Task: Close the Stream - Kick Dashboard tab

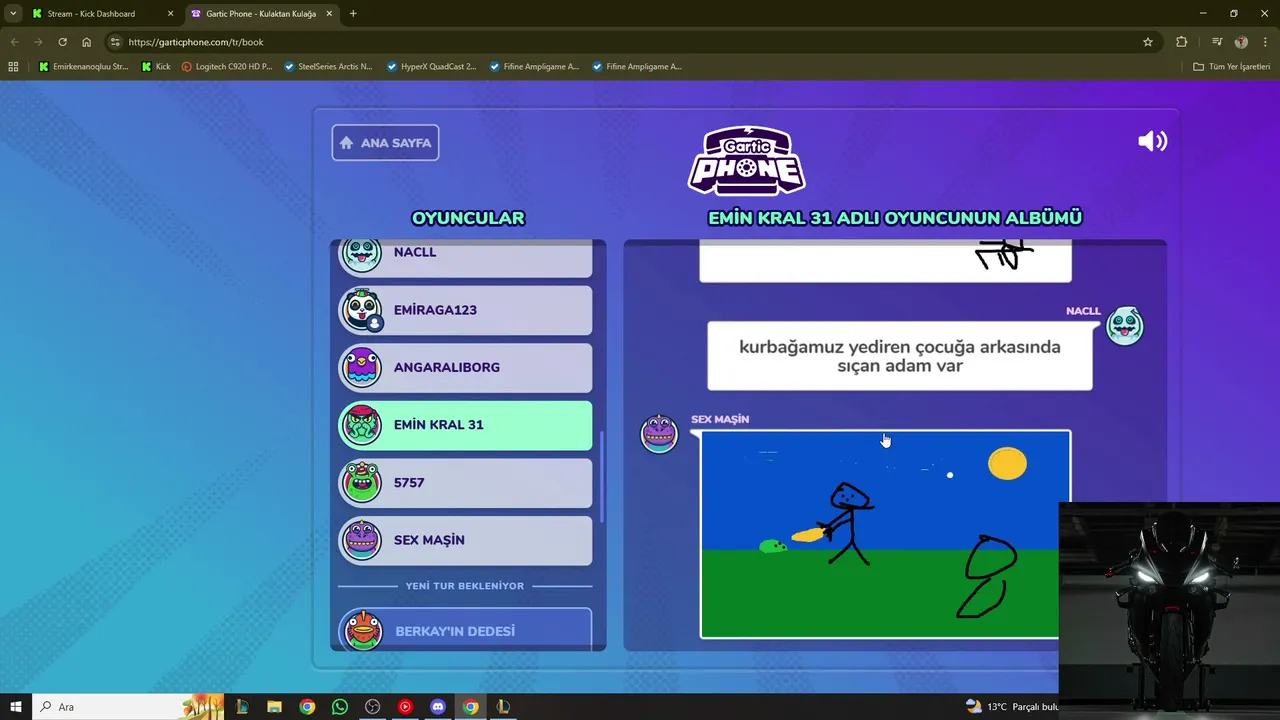Action: click(x=170, y=14)
